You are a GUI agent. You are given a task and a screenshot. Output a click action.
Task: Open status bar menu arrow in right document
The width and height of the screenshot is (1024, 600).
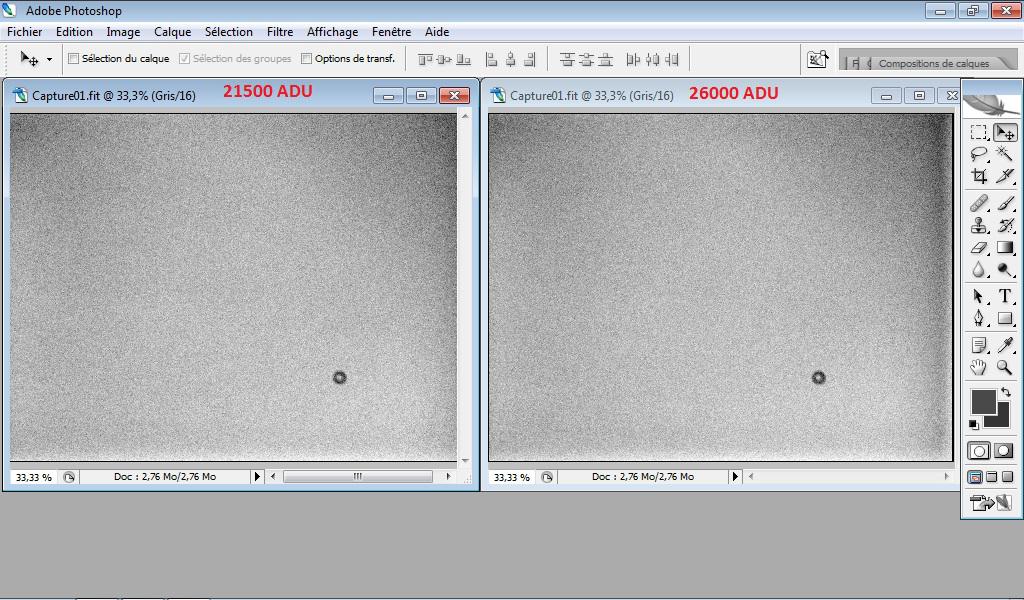(x=735, y=477)
